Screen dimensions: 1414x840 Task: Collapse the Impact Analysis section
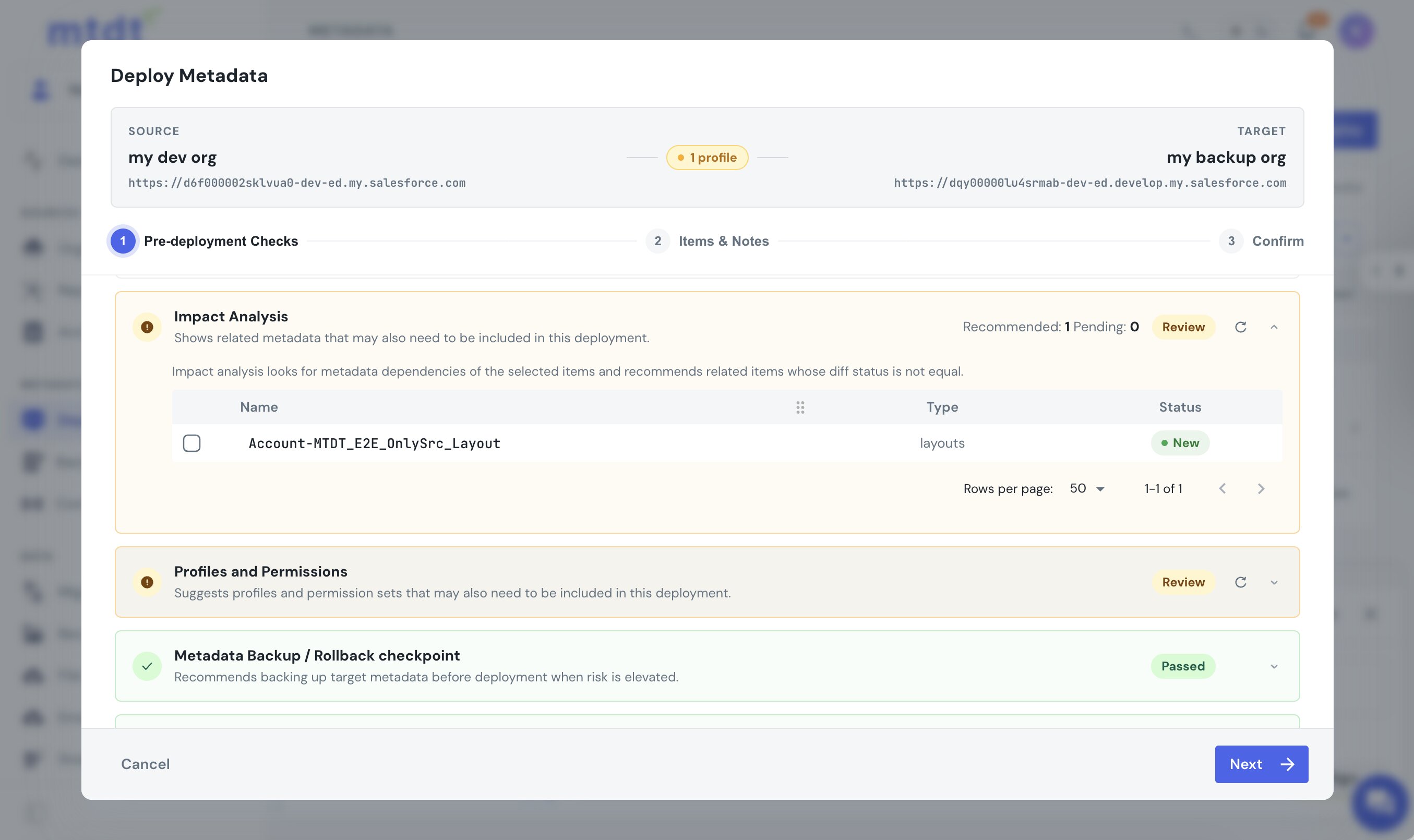(1274, 327)
